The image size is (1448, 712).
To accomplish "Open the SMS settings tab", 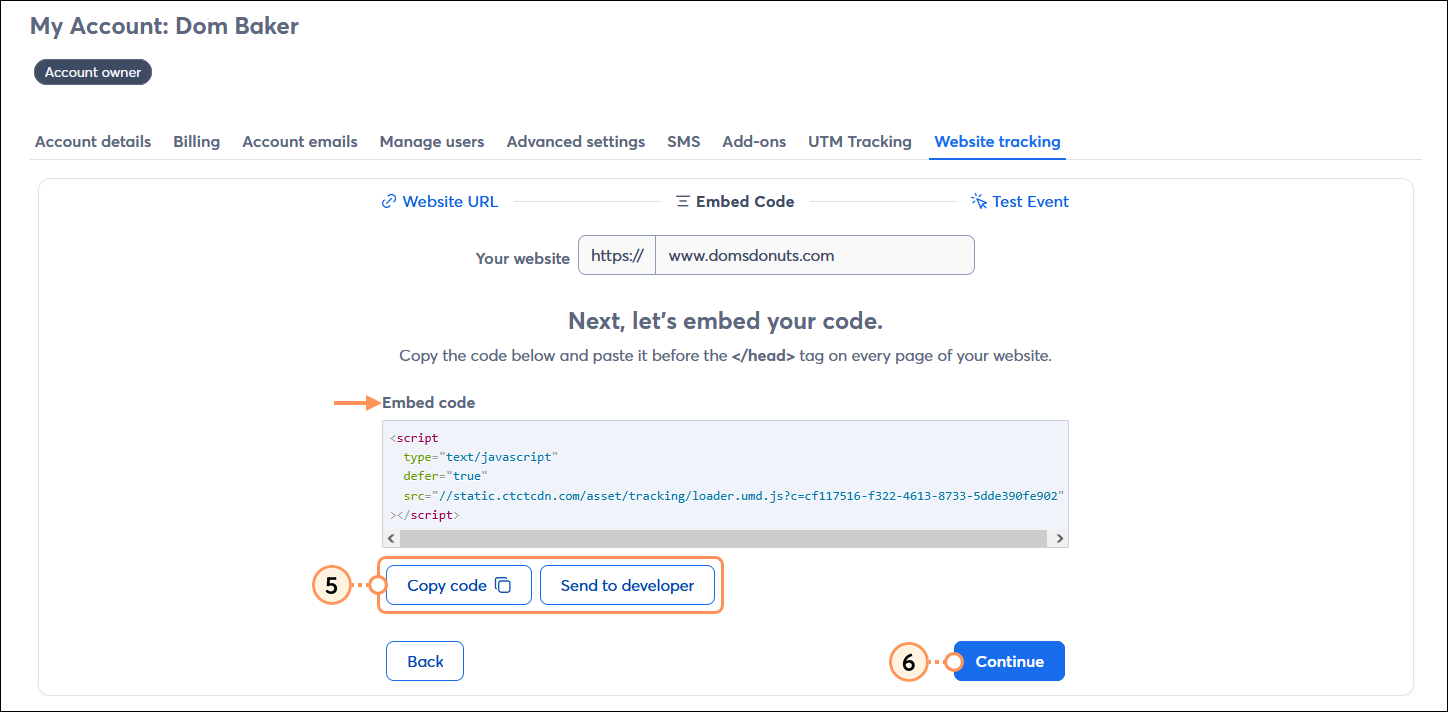I will [x=683, y=141].
